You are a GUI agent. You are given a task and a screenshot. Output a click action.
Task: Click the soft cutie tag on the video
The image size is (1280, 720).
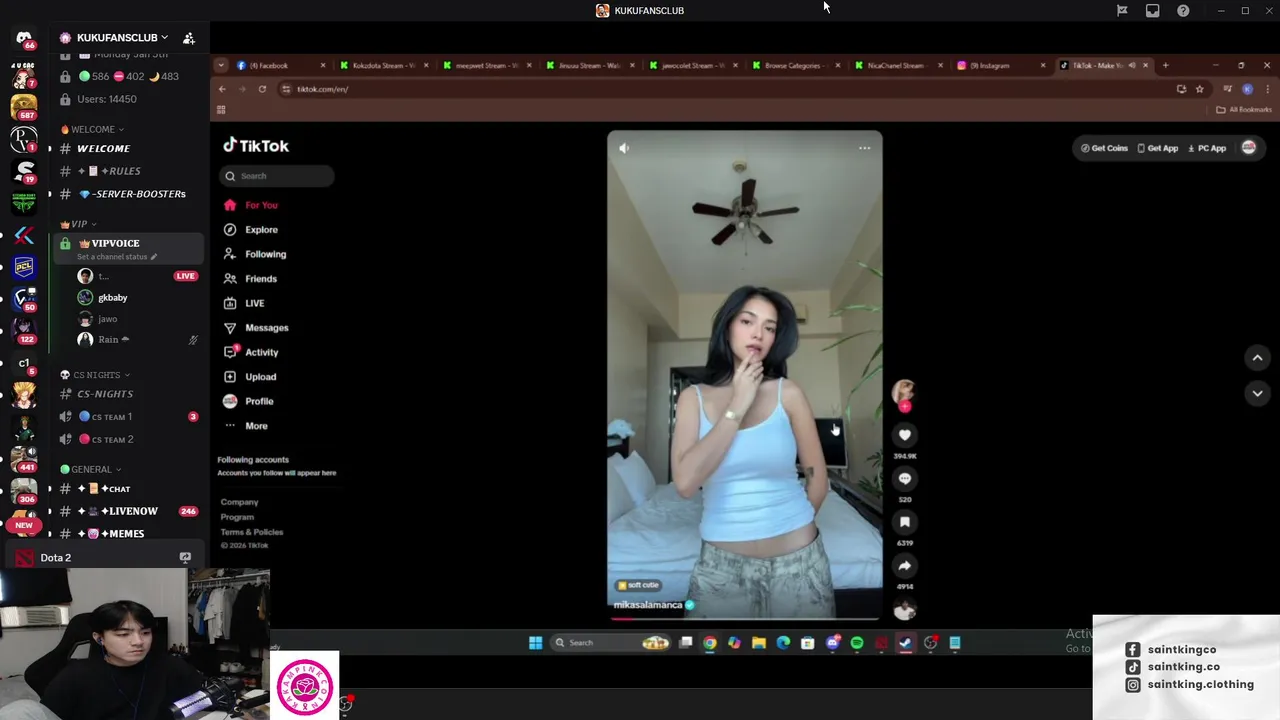[638, 585]
